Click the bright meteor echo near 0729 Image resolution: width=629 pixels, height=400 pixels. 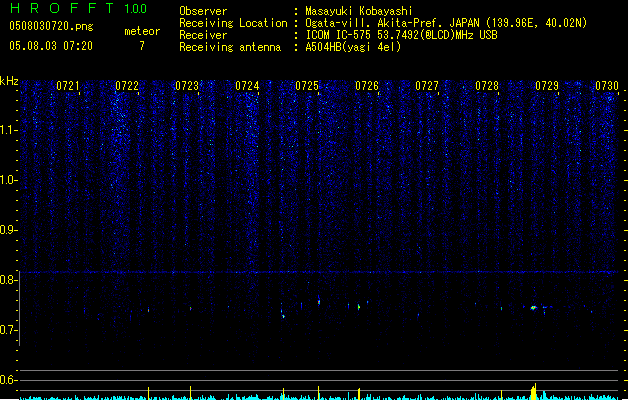534,308
